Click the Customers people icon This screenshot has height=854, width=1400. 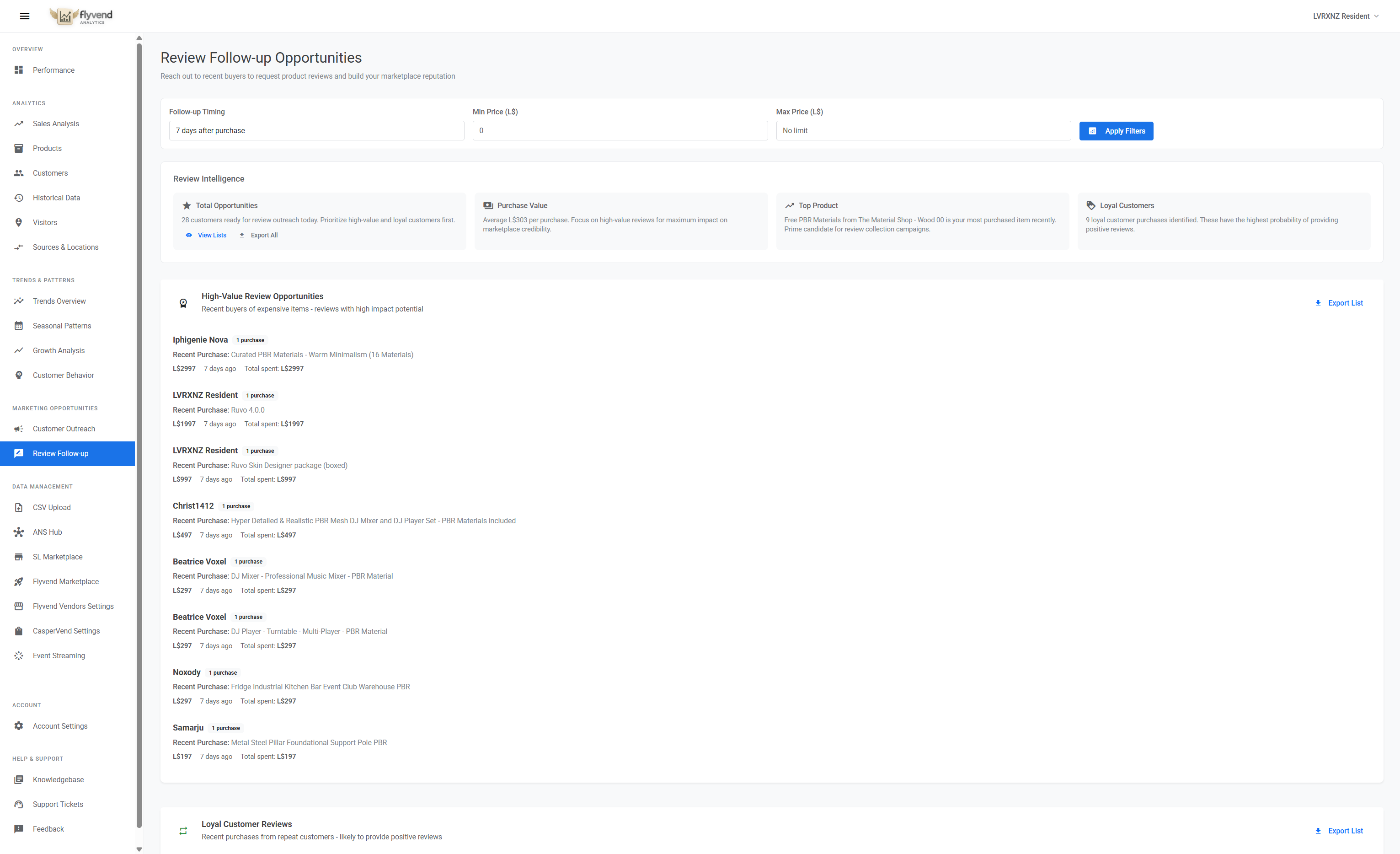click(19, 173)
